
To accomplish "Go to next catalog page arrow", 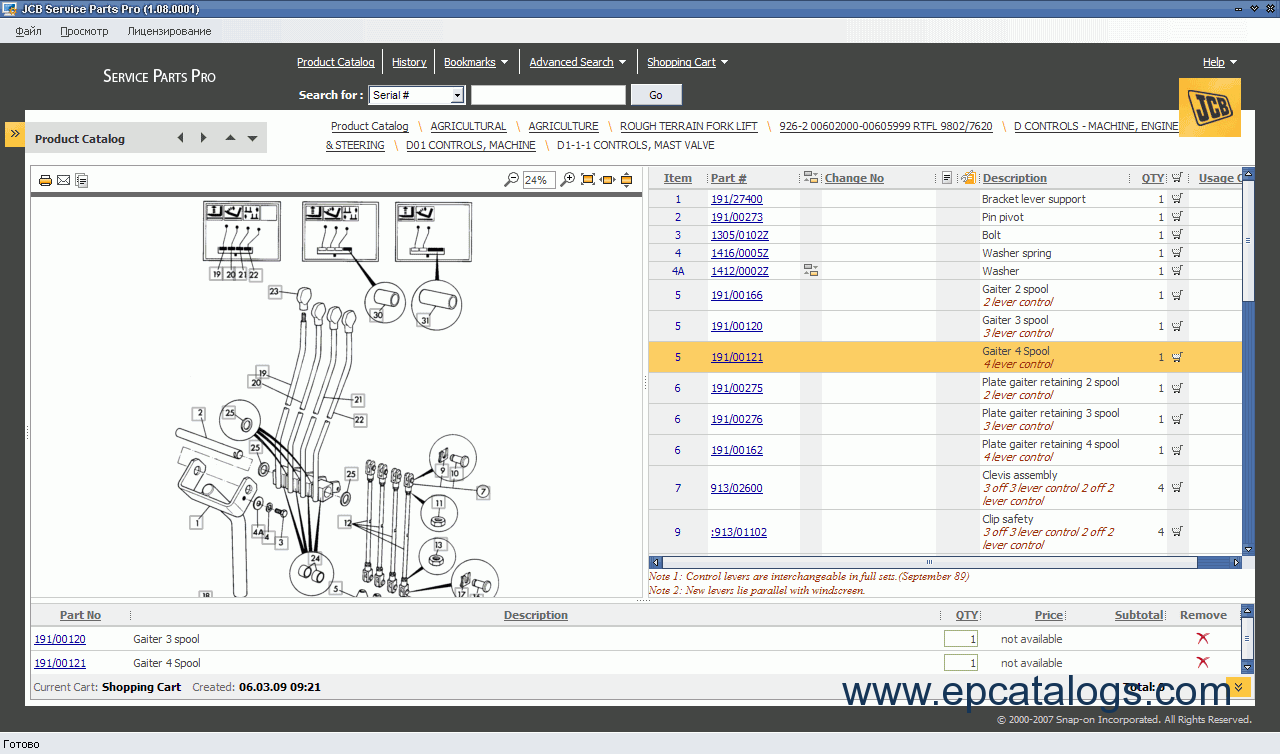I will pyautogui.click(x=204, y=138).
